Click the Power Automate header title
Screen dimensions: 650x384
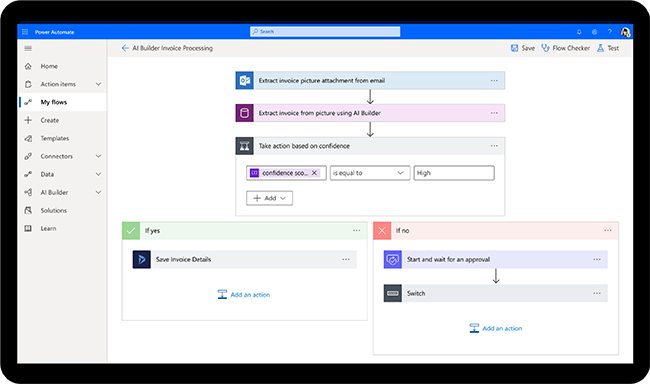pos(54,32)
